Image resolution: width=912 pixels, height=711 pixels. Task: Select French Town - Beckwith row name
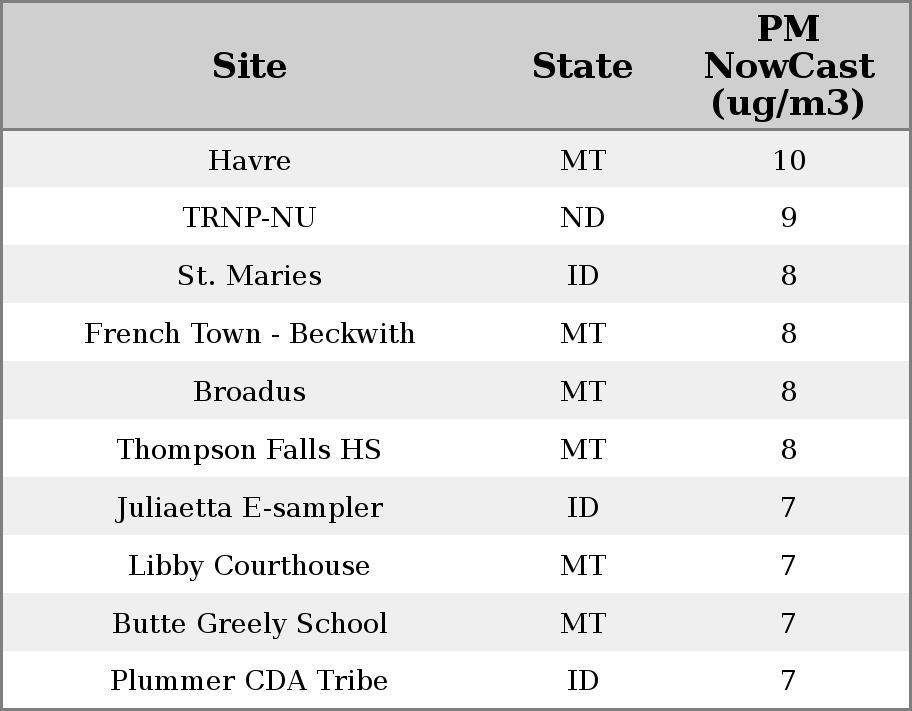click(249, 334)
